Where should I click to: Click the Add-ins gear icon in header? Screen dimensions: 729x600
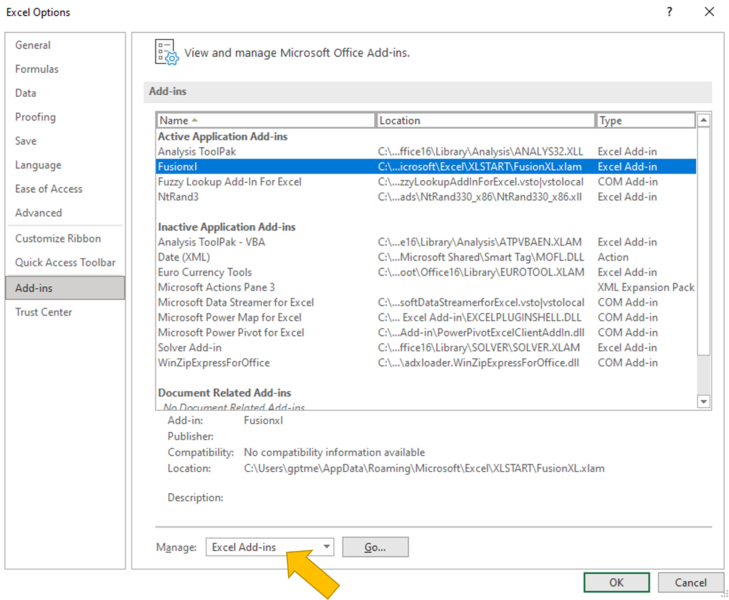click(x=166, y=52)
